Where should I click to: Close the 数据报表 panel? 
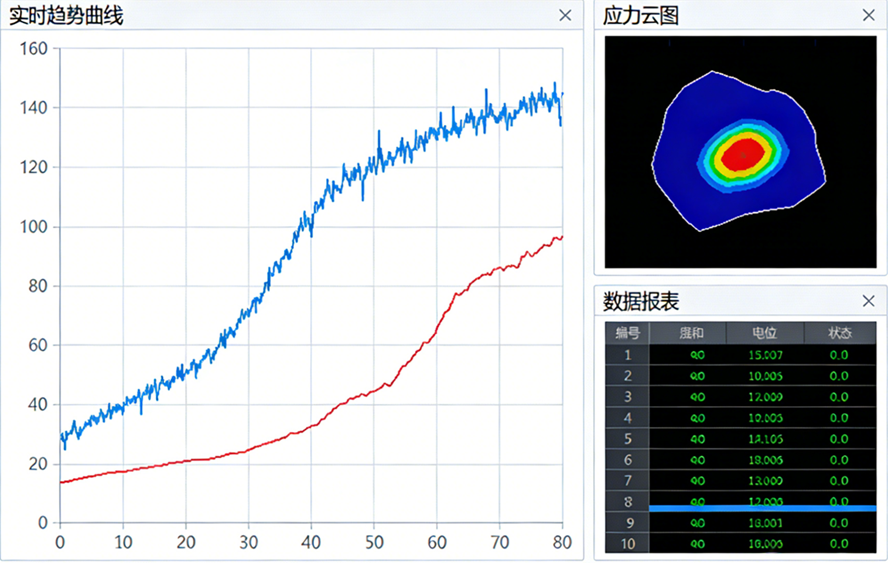pos(868,301)
